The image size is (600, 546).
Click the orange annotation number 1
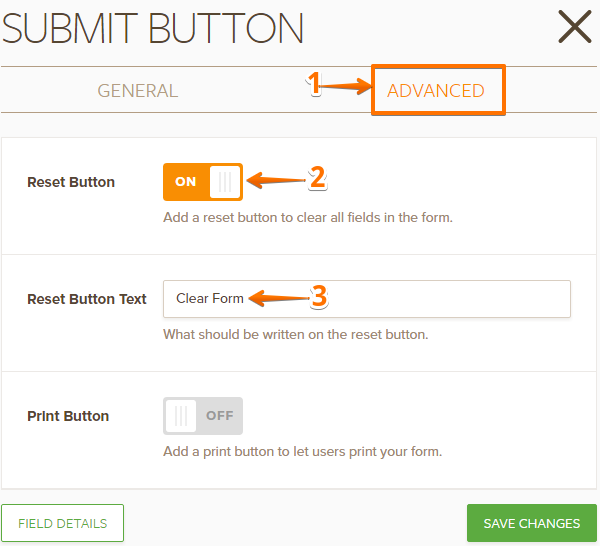314,84
